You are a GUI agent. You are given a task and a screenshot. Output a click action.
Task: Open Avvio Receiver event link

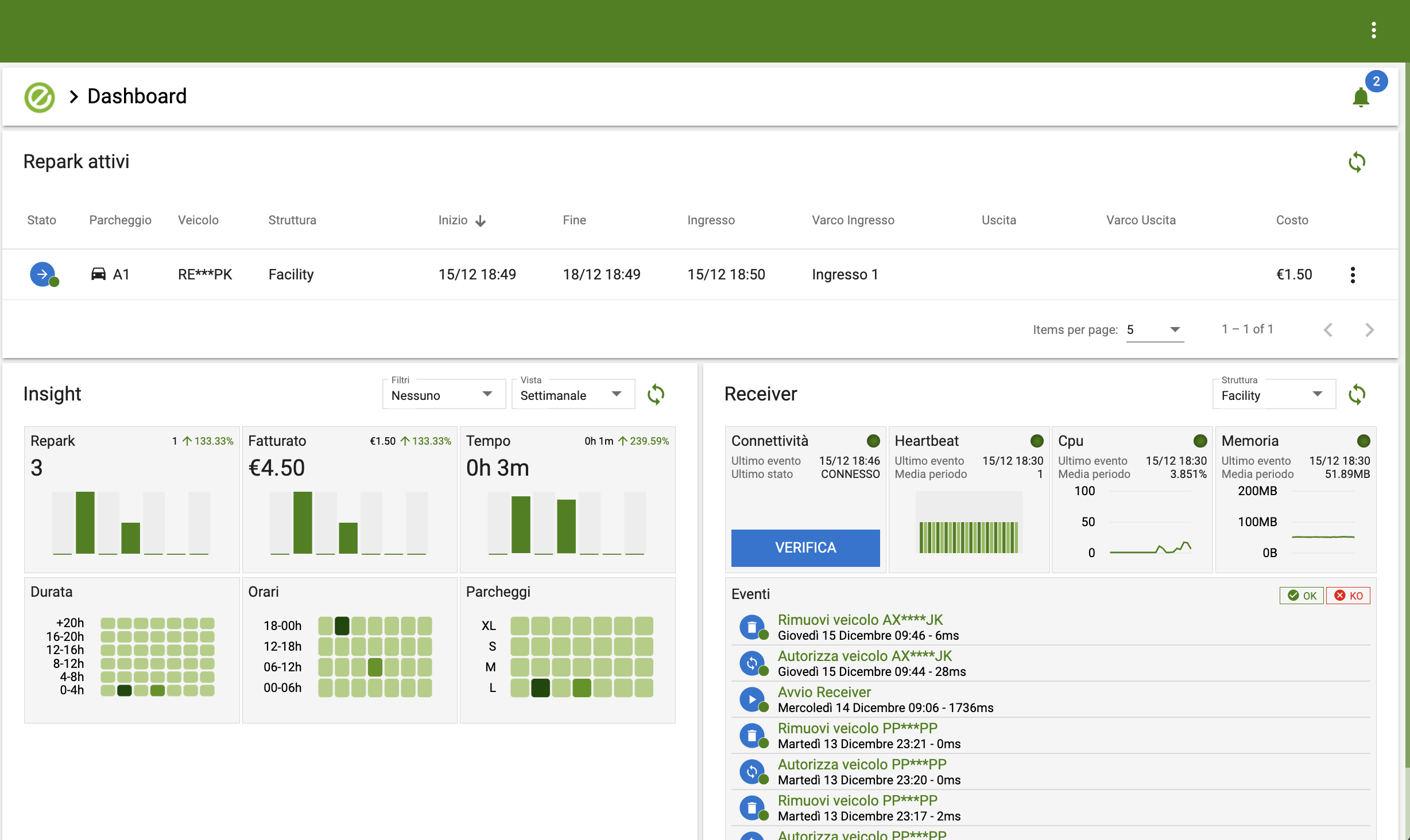[824, 692]
